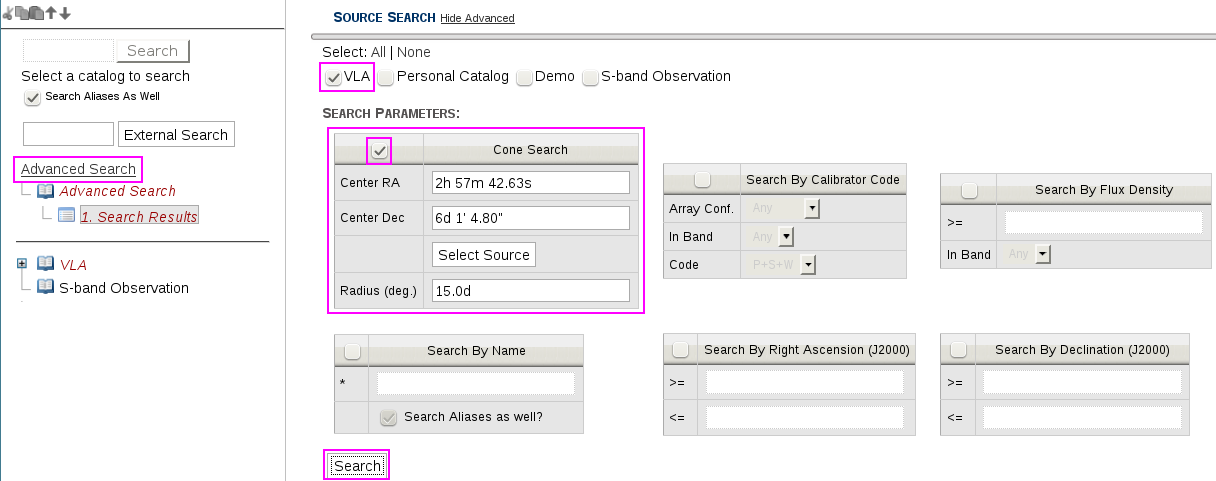
Task: Click the External Search button
Action: tap(176, 135)
